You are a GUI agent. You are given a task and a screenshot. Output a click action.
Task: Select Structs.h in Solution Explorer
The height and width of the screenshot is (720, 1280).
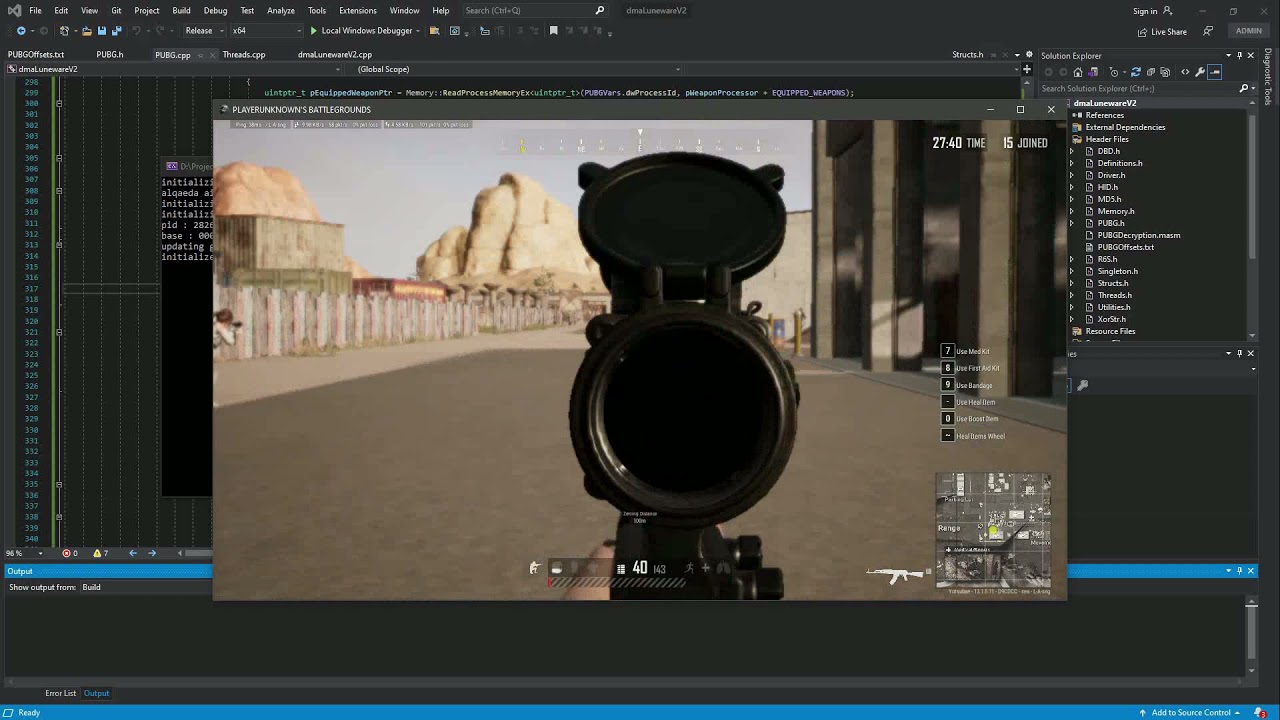(x=1112, y=283)
